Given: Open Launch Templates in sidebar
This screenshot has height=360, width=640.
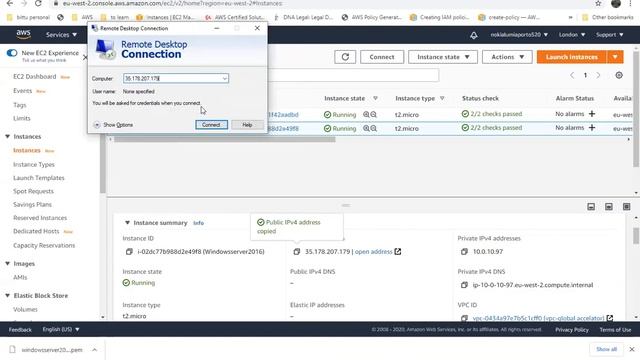Looking at the screenshot, I should tap(39, 178).
